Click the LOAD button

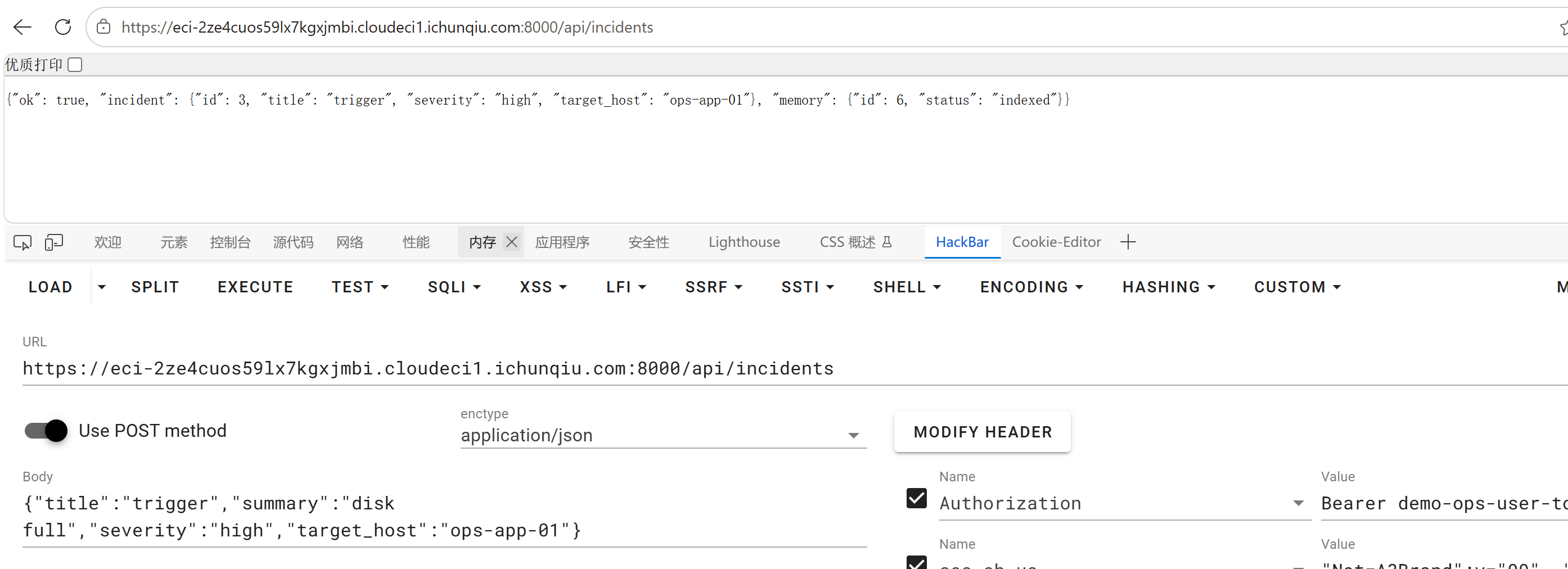point(50,287)
